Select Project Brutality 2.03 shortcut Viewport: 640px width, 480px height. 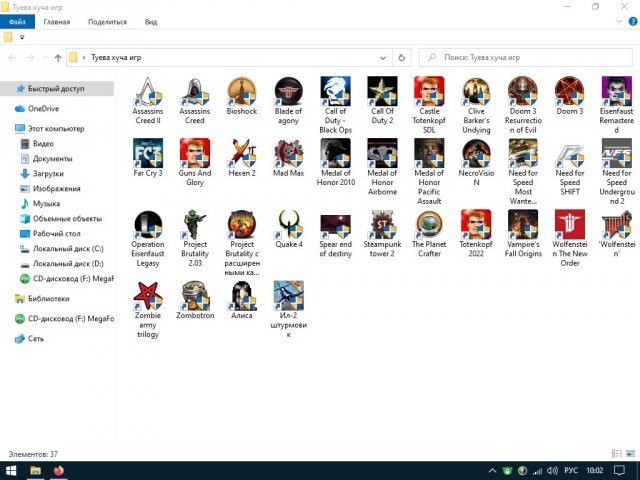tap(195, 238)
